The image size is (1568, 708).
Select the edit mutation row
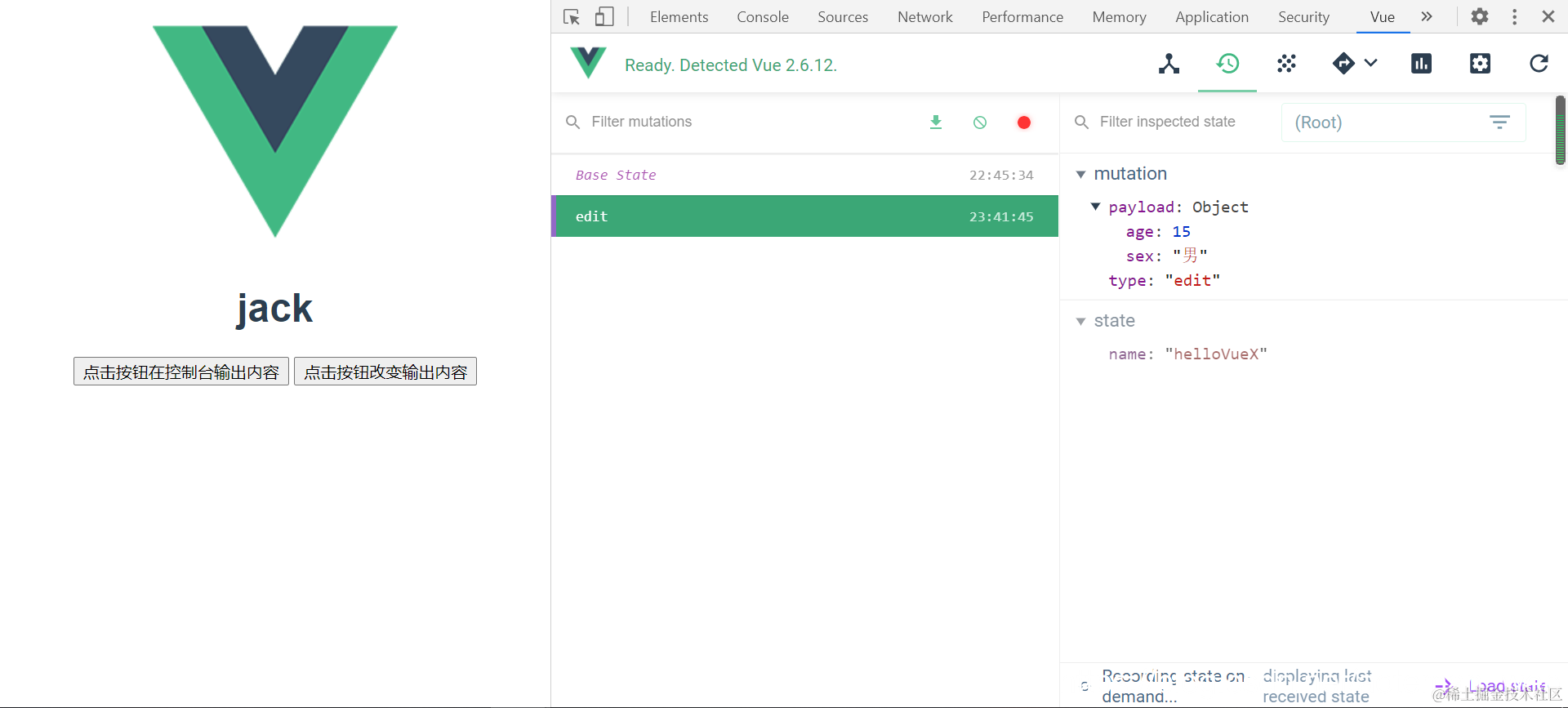tap(804, 216)
